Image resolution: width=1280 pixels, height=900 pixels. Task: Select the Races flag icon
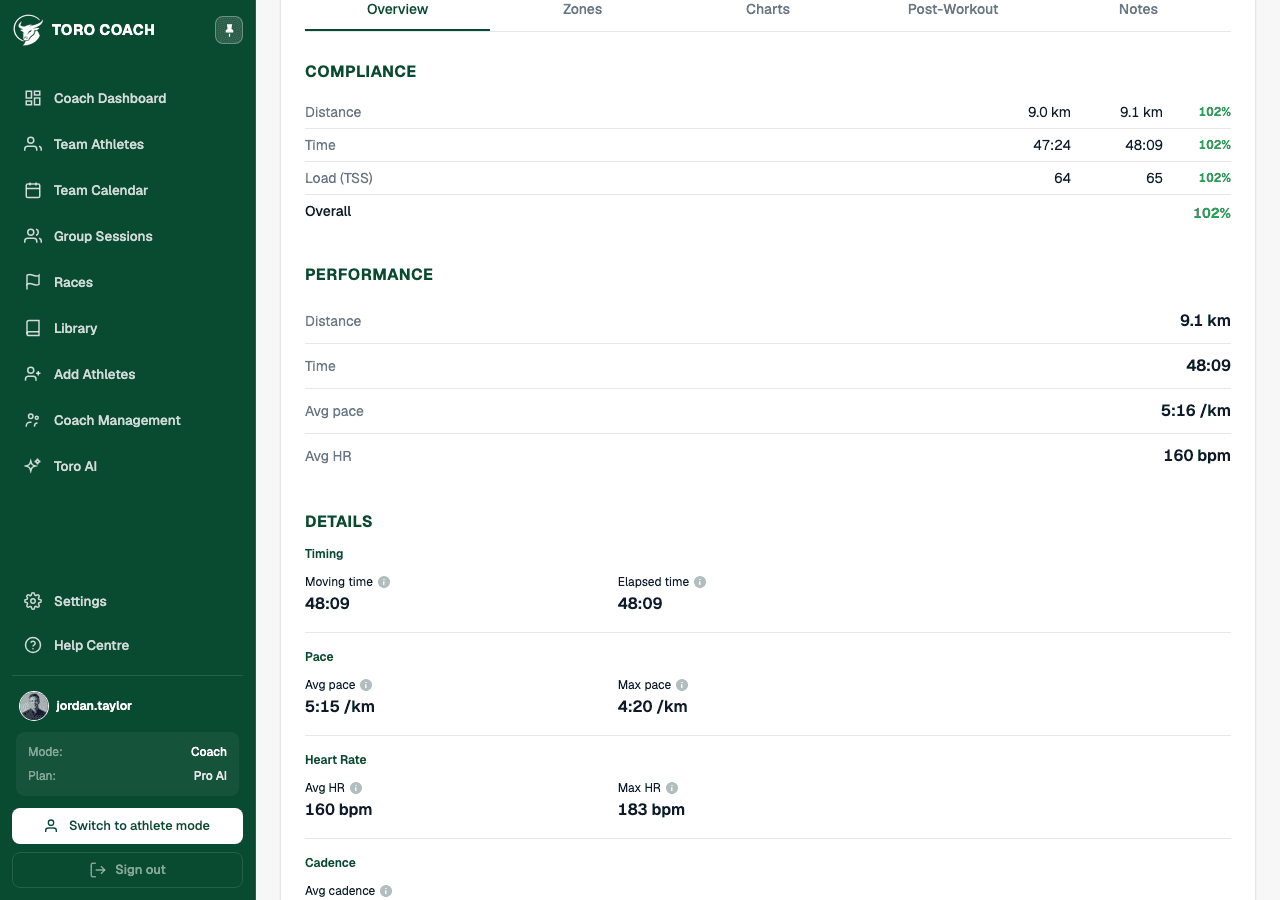33,282
